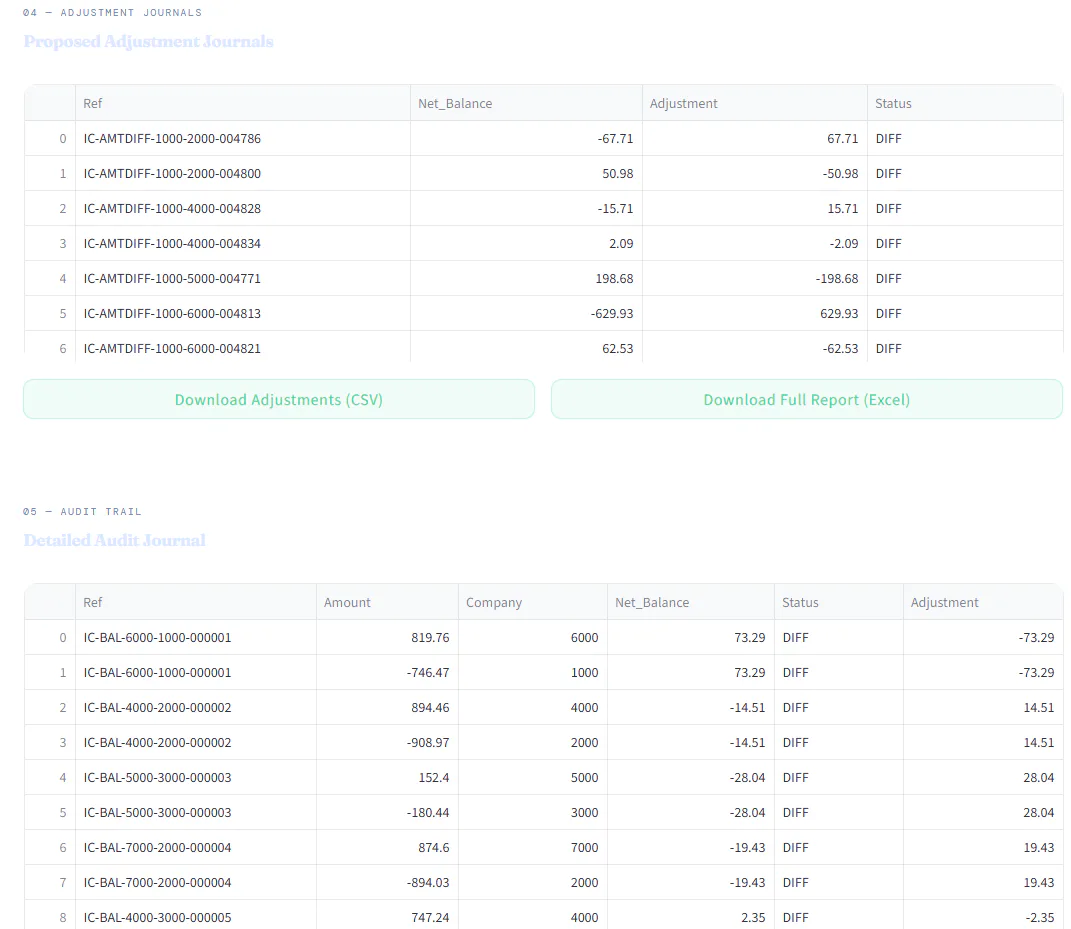
Task: Select cell IC-AMTDIFF-1000-6000-004821
Action: [x=242, y=348]
